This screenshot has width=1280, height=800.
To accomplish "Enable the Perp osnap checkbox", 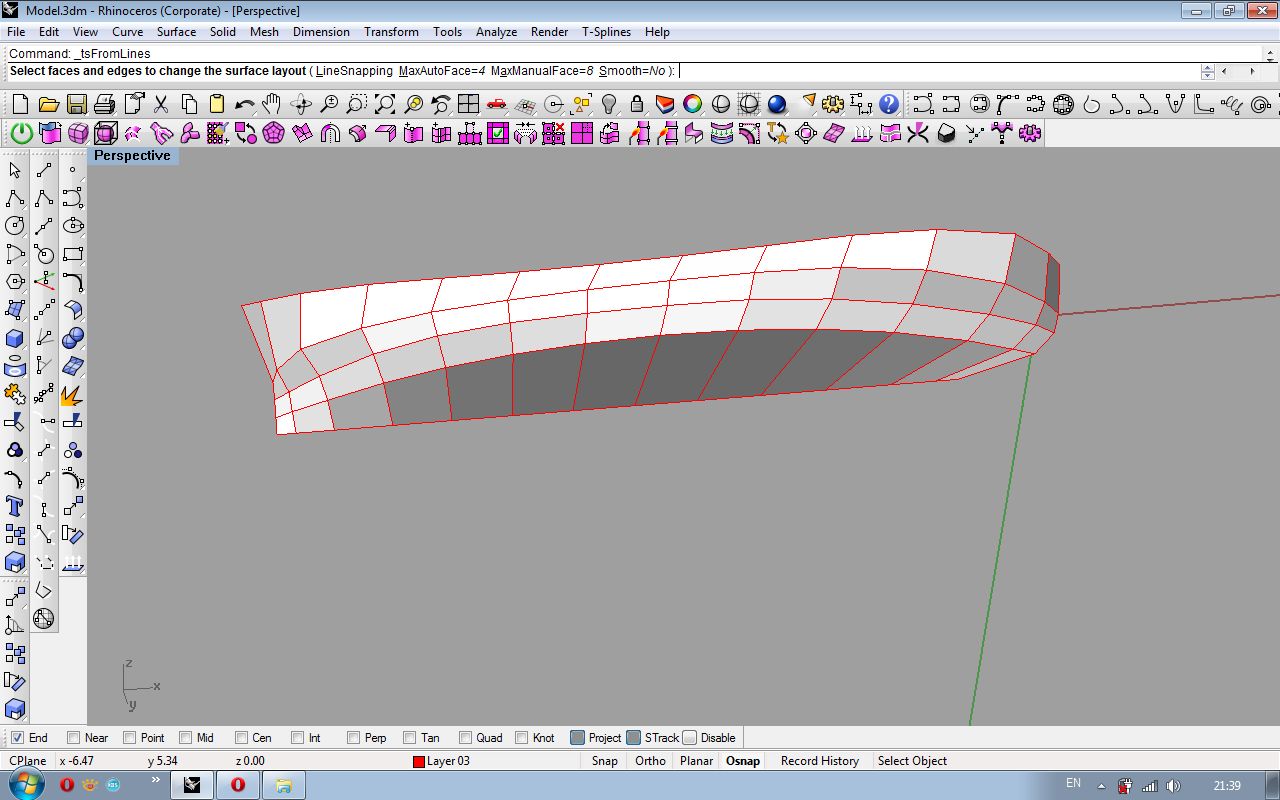I will click(x=353, y=738).
